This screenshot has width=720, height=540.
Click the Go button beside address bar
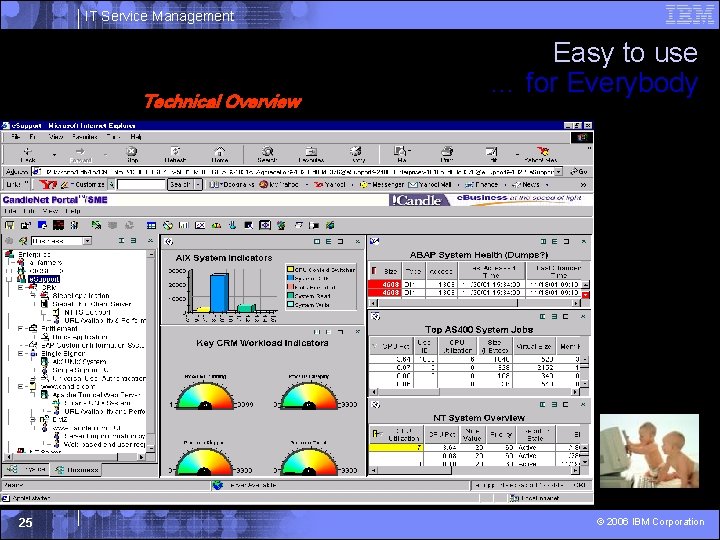coord(579,172)
